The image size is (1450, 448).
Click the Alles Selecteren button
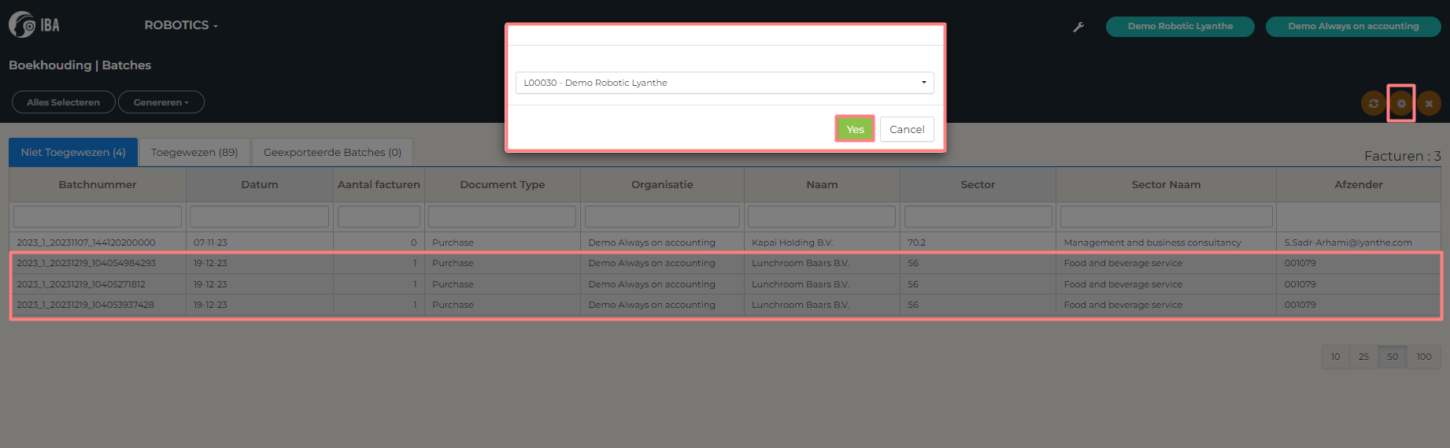click(63, 102)
